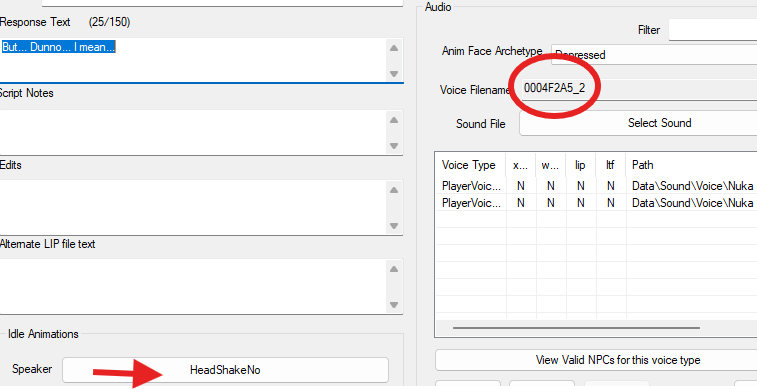Click the Response Text scroll up arrow
The width and height of the screenshot is (757, 389).
(x=394, y=48)
